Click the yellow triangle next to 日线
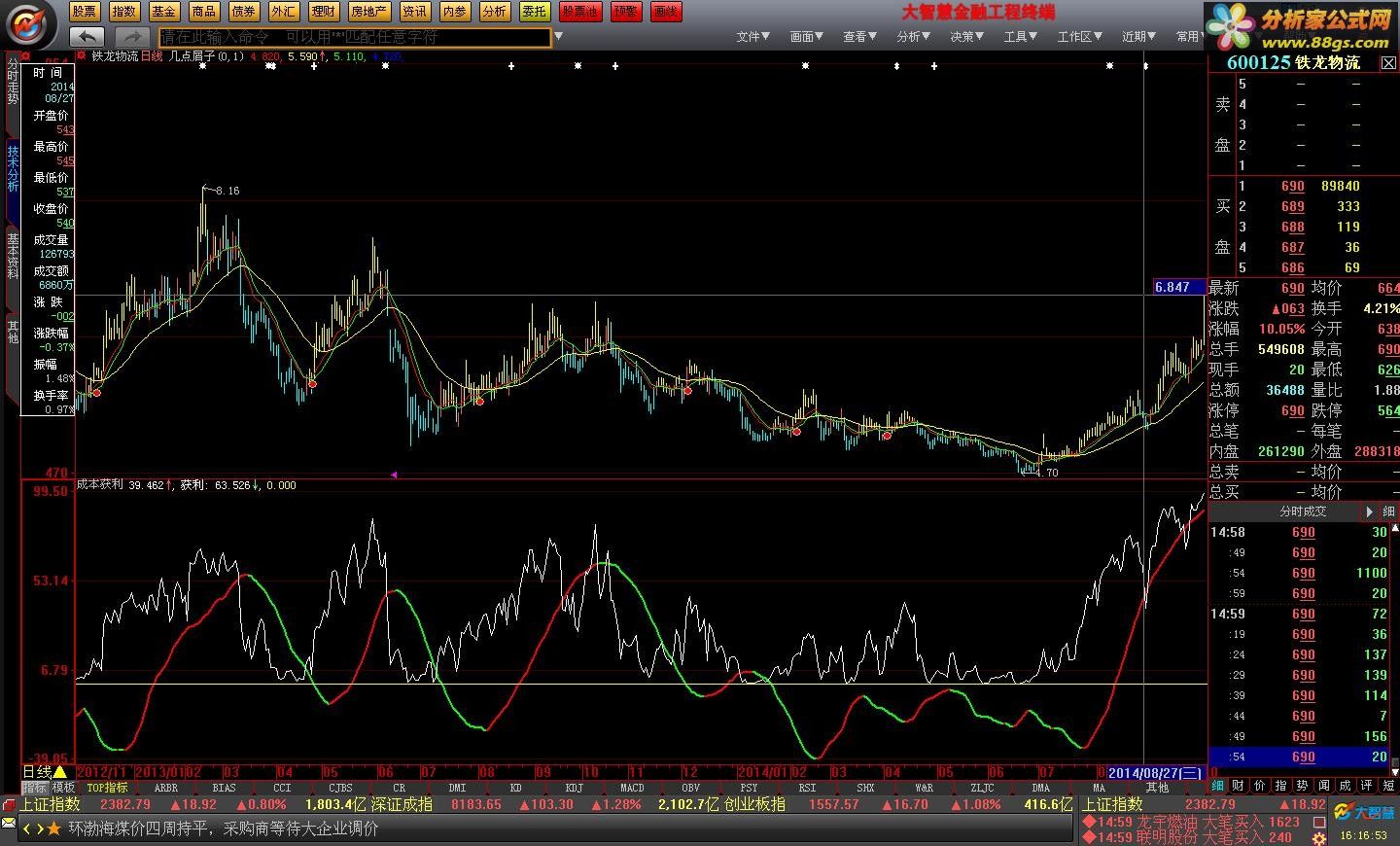This screenshot has width=1400, height=846. tap(60, 772)
